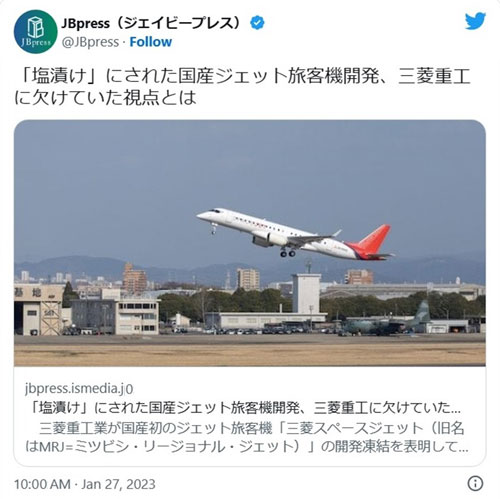The width and height of the screenshot is (500, 499).
Task: Click description line mentioning MRJ=ミツビシ・リージョナル
Action: tap(247, 447)
